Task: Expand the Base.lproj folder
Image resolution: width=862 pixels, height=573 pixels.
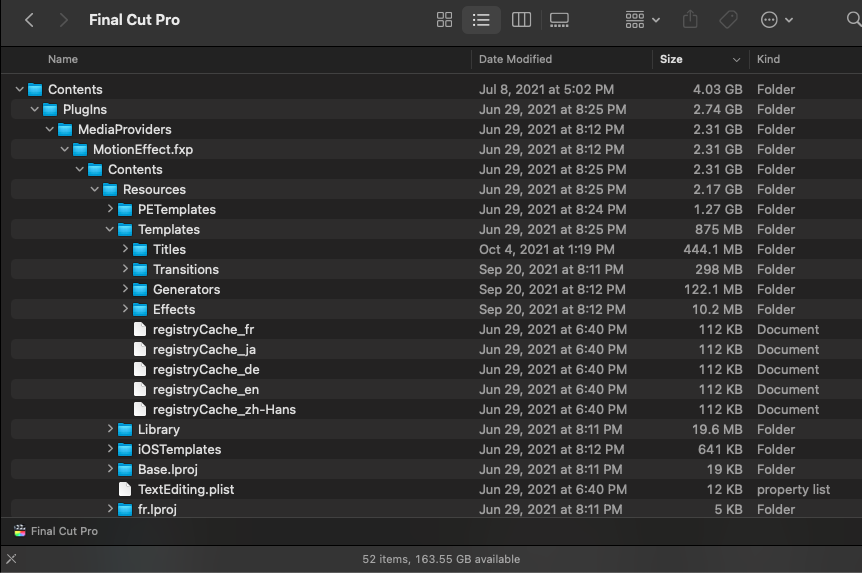Action: [110, 469]
